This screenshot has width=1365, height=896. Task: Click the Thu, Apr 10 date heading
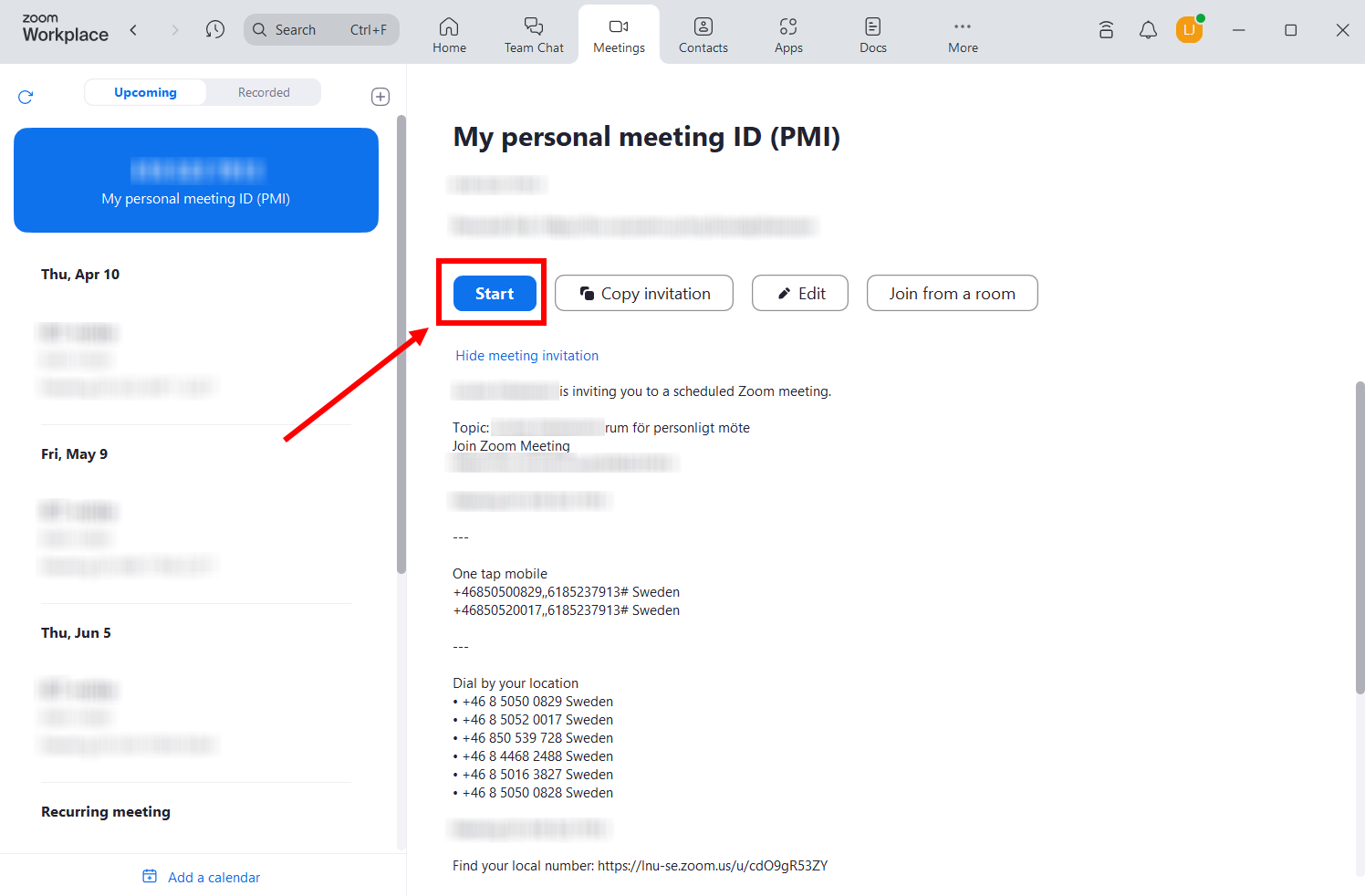(80, 274)
